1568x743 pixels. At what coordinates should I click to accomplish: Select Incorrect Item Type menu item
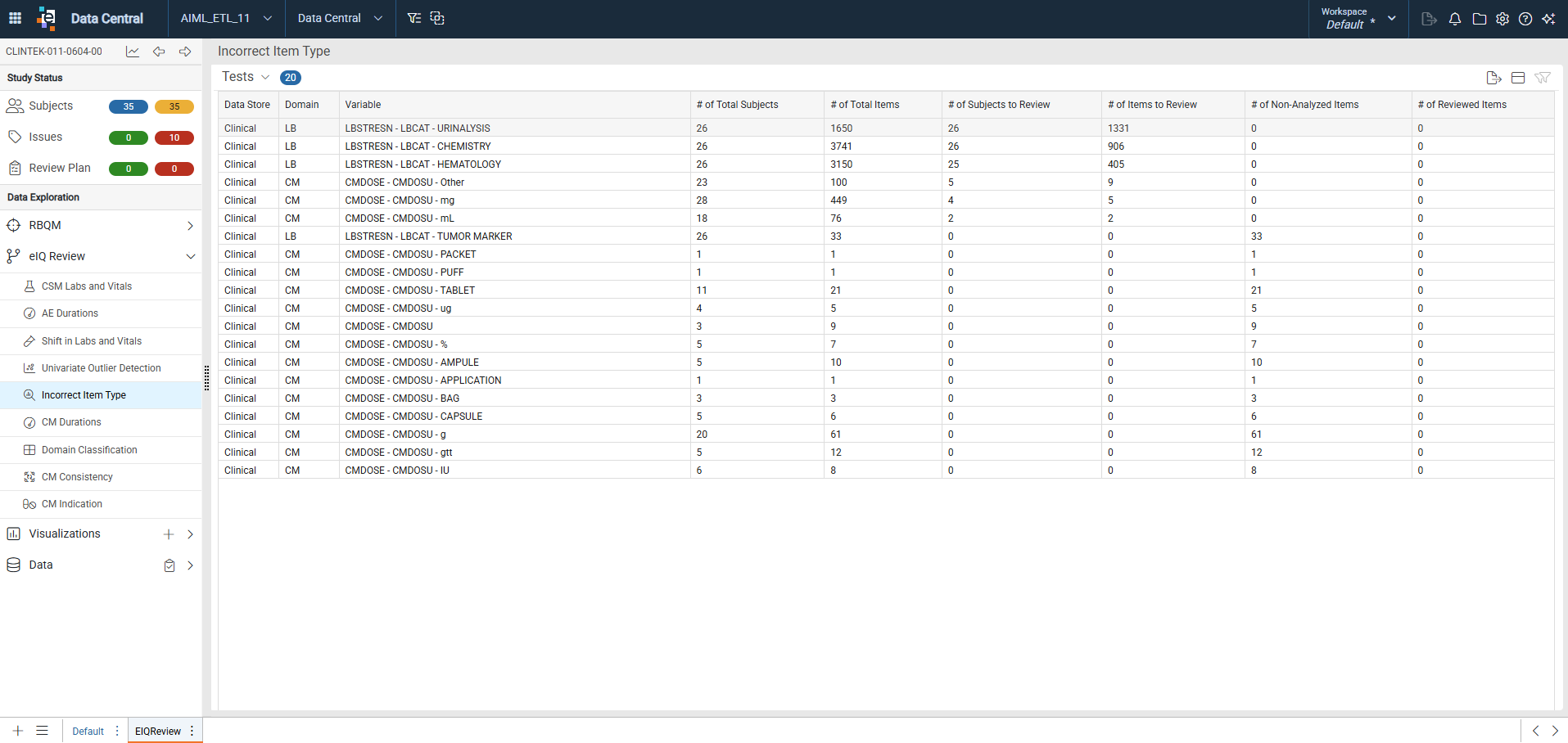pyautogui.click(x=101, y=395)
